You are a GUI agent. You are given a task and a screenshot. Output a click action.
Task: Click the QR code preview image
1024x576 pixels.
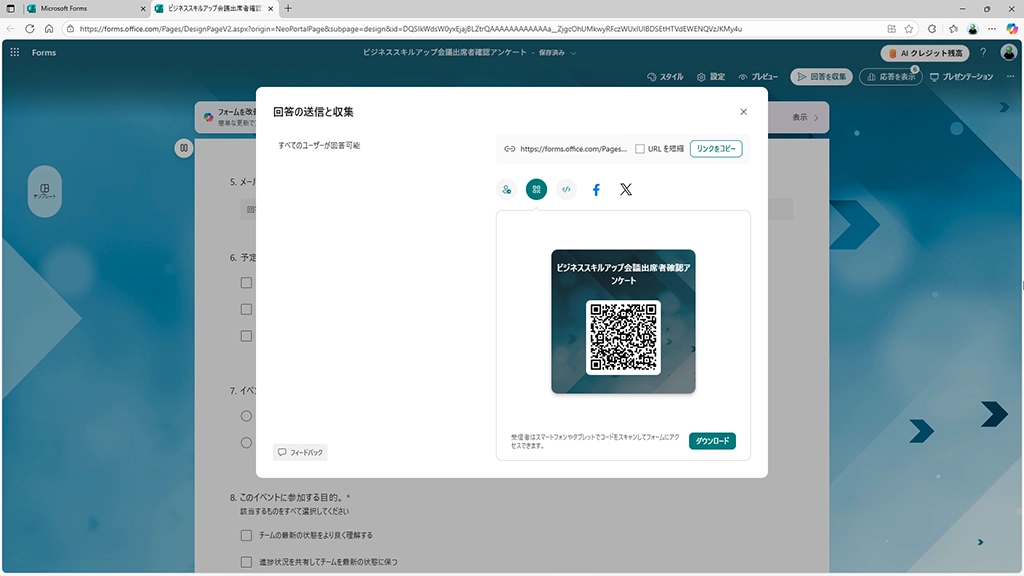[x=623, y=337]
